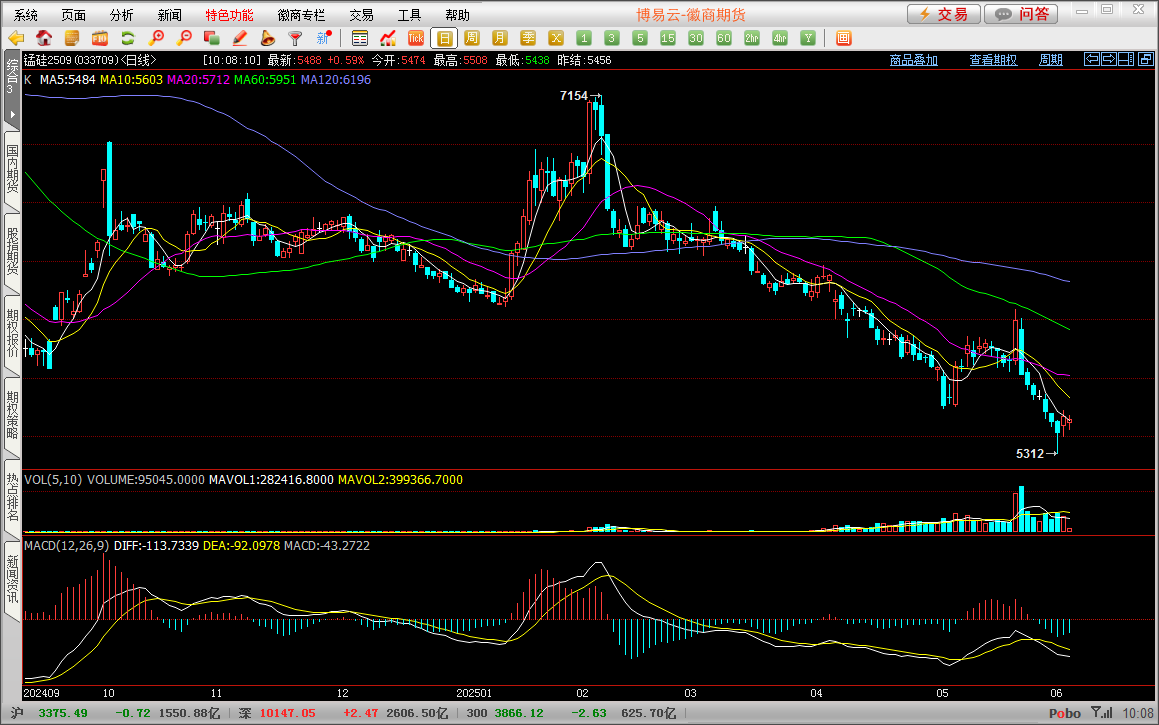Screen dimensions: 1159x725
Task: Select the red pencil drawing tool
Action: 239,38
